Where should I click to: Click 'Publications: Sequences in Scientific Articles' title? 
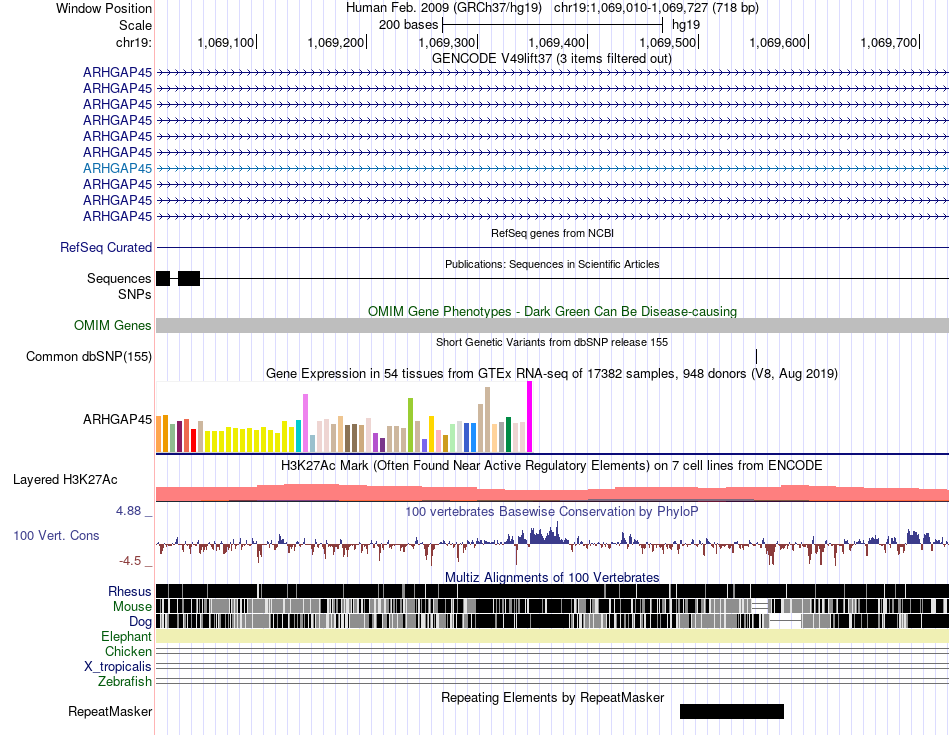pyautogui.click(x=552, y=264)
